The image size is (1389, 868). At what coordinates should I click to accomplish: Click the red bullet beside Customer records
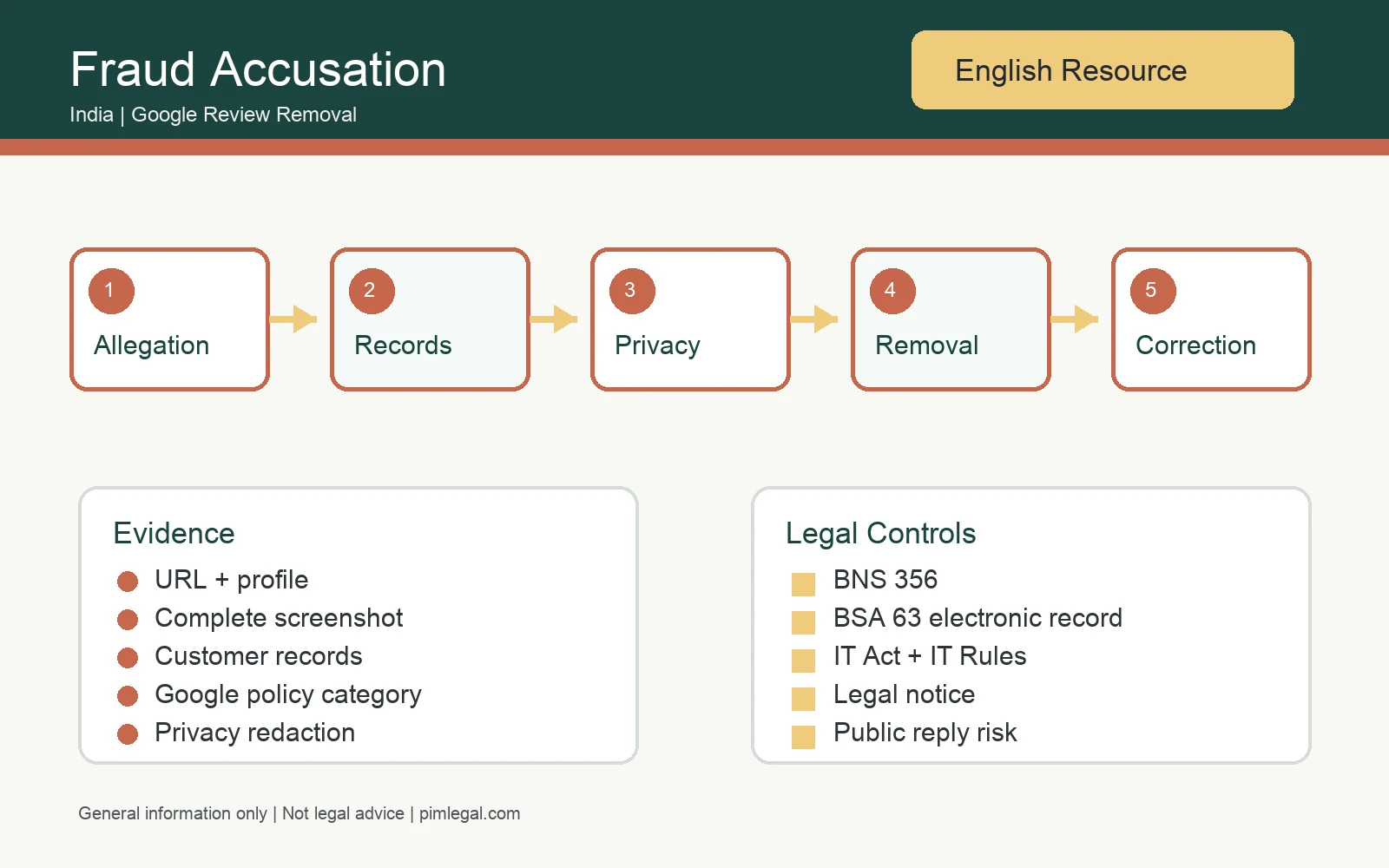click(x=128, y=658)
